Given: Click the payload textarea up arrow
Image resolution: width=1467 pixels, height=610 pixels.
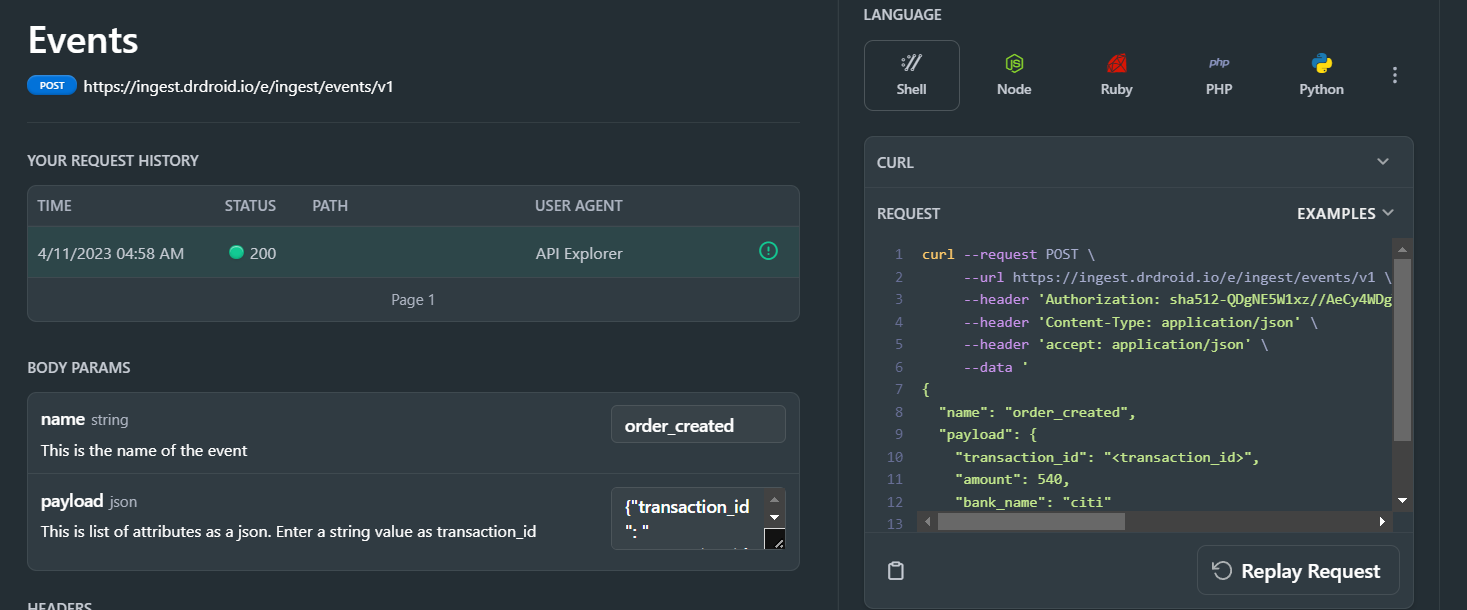Looking at the screenshot, I should pyautogui.click(x=773, y=499).
